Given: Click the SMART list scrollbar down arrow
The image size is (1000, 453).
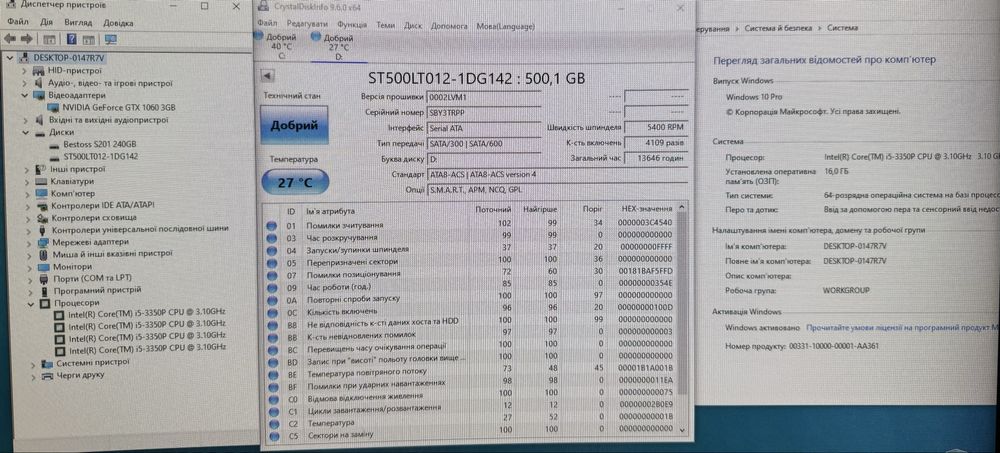Looking at the screenshot, I should pyautogui.click(x=684, y=430).
